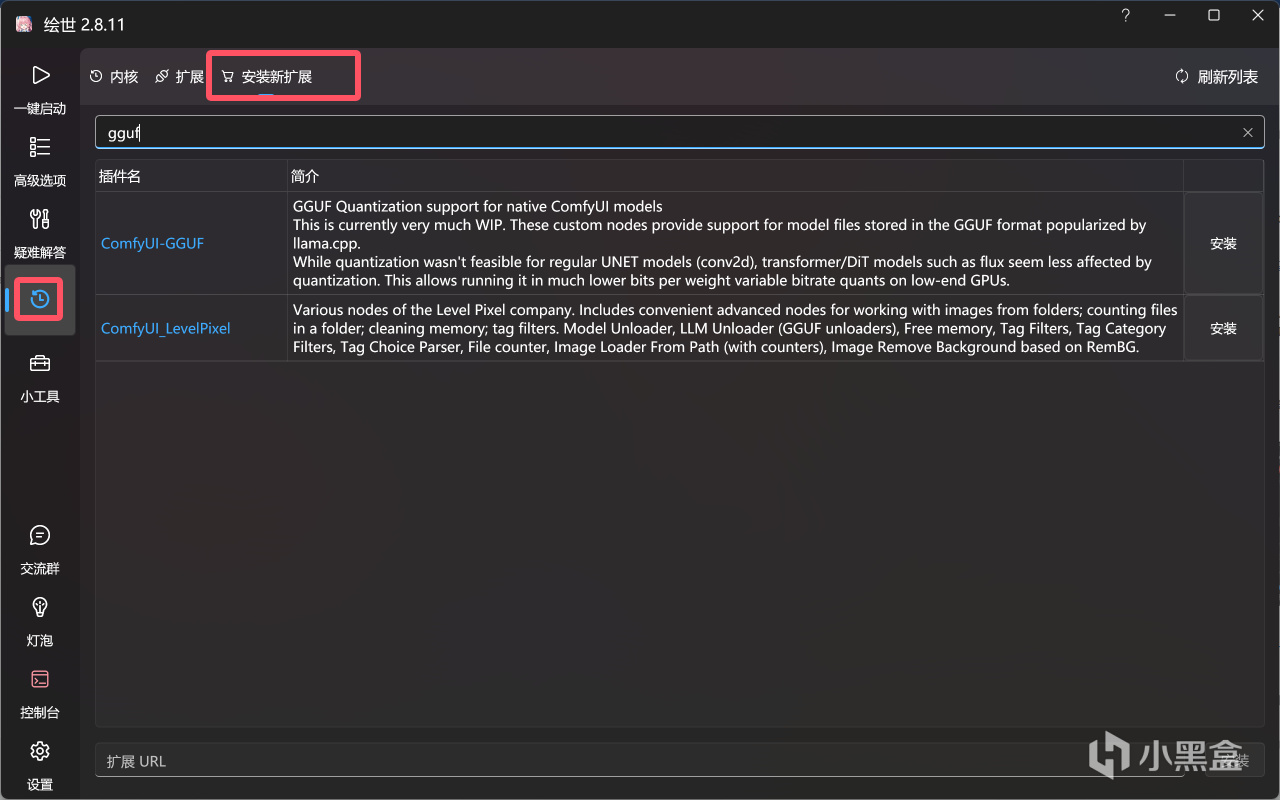Open 疑难解答 troubleshooting section
The width and height of the screenshot is (1280, 800).
click(x=40, y=232)
